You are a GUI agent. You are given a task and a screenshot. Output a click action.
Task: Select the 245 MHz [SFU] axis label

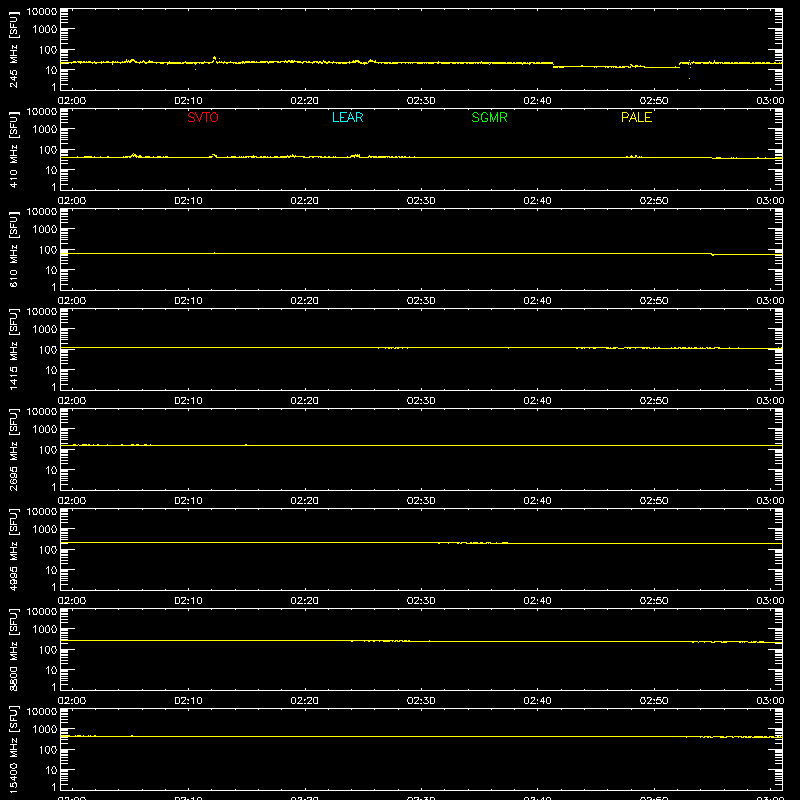(x=13, y=50)
